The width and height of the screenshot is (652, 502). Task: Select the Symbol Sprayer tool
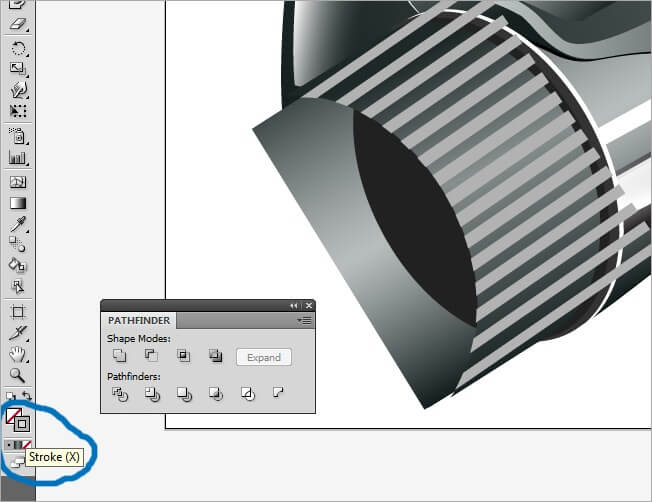pyautogui.click(x=18, y=136)
